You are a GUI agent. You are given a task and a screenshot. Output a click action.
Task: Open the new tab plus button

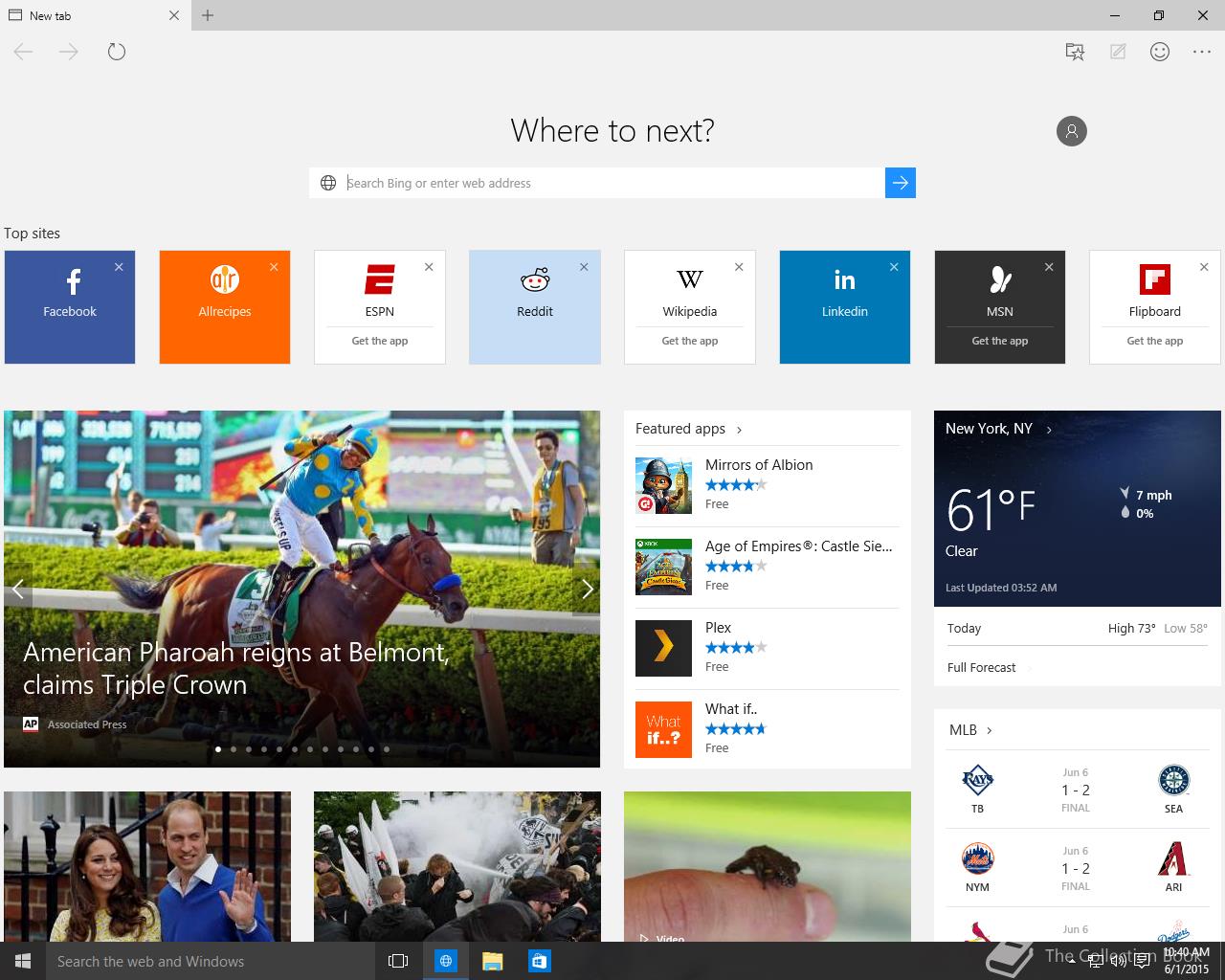coord(208,15)
